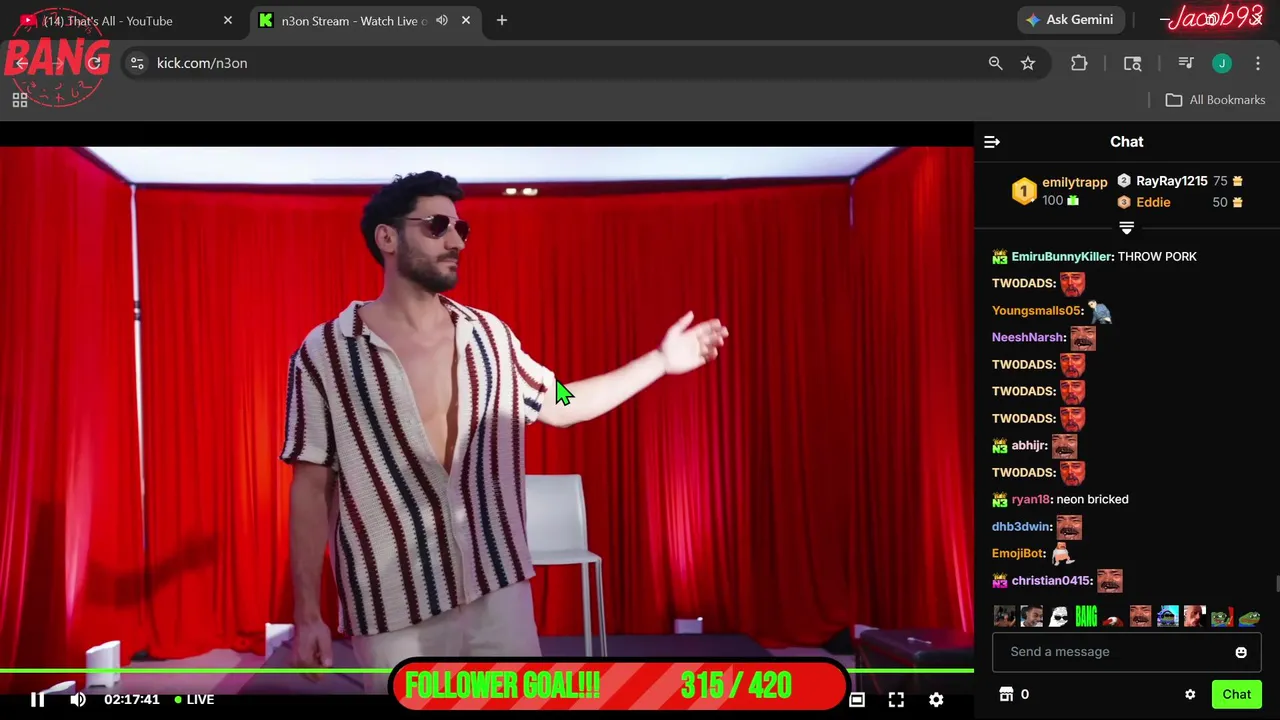The image size is (1280, 720).
Task: Open Chrome three-dot menu
Action: tap(1258, 63)
